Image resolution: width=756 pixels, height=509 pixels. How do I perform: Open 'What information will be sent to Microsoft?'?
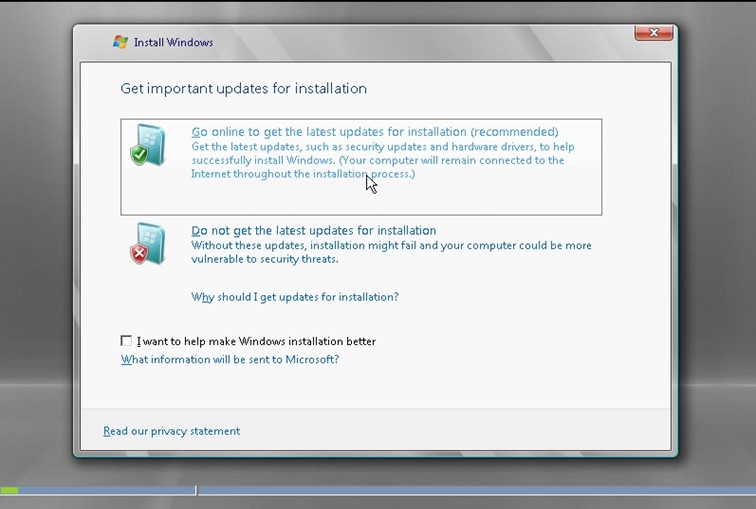(230, 359)
